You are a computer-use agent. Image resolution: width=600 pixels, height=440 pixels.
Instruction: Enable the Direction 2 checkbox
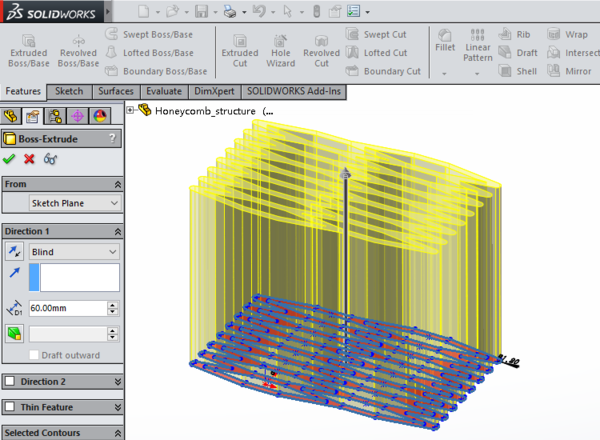(10, 381)
